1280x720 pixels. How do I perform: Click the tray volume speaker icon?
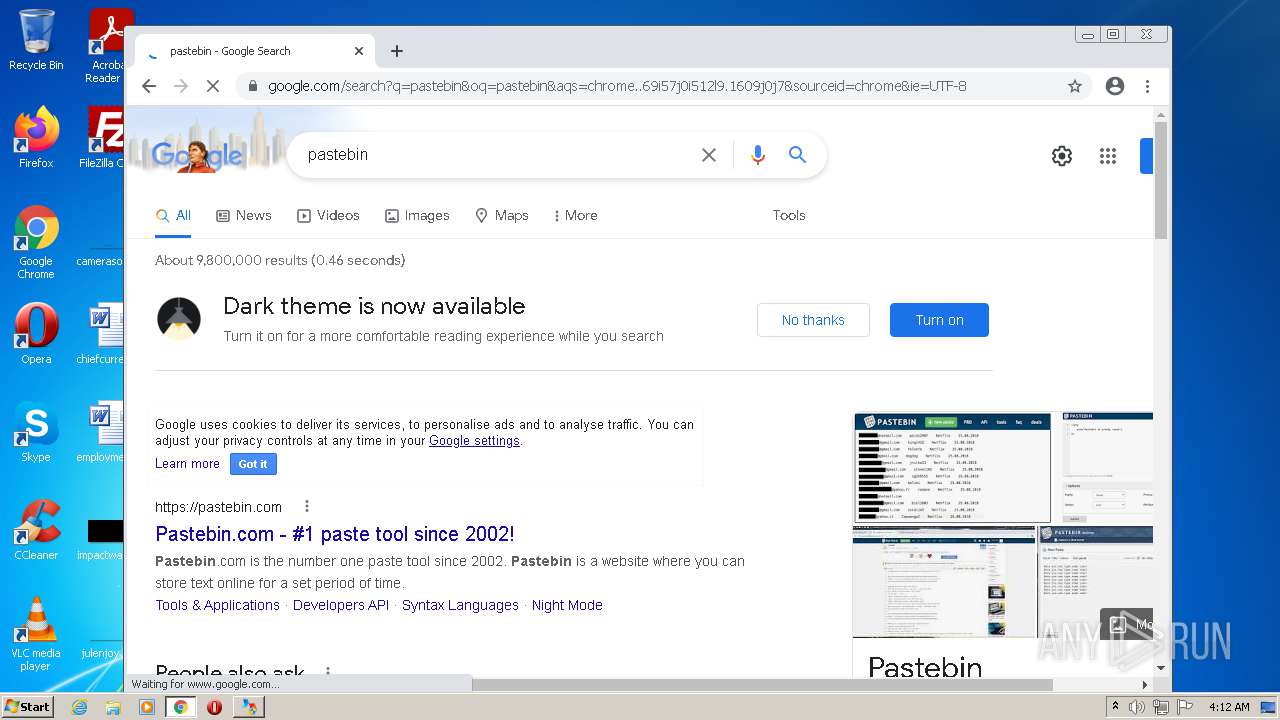click(1137, 707)
